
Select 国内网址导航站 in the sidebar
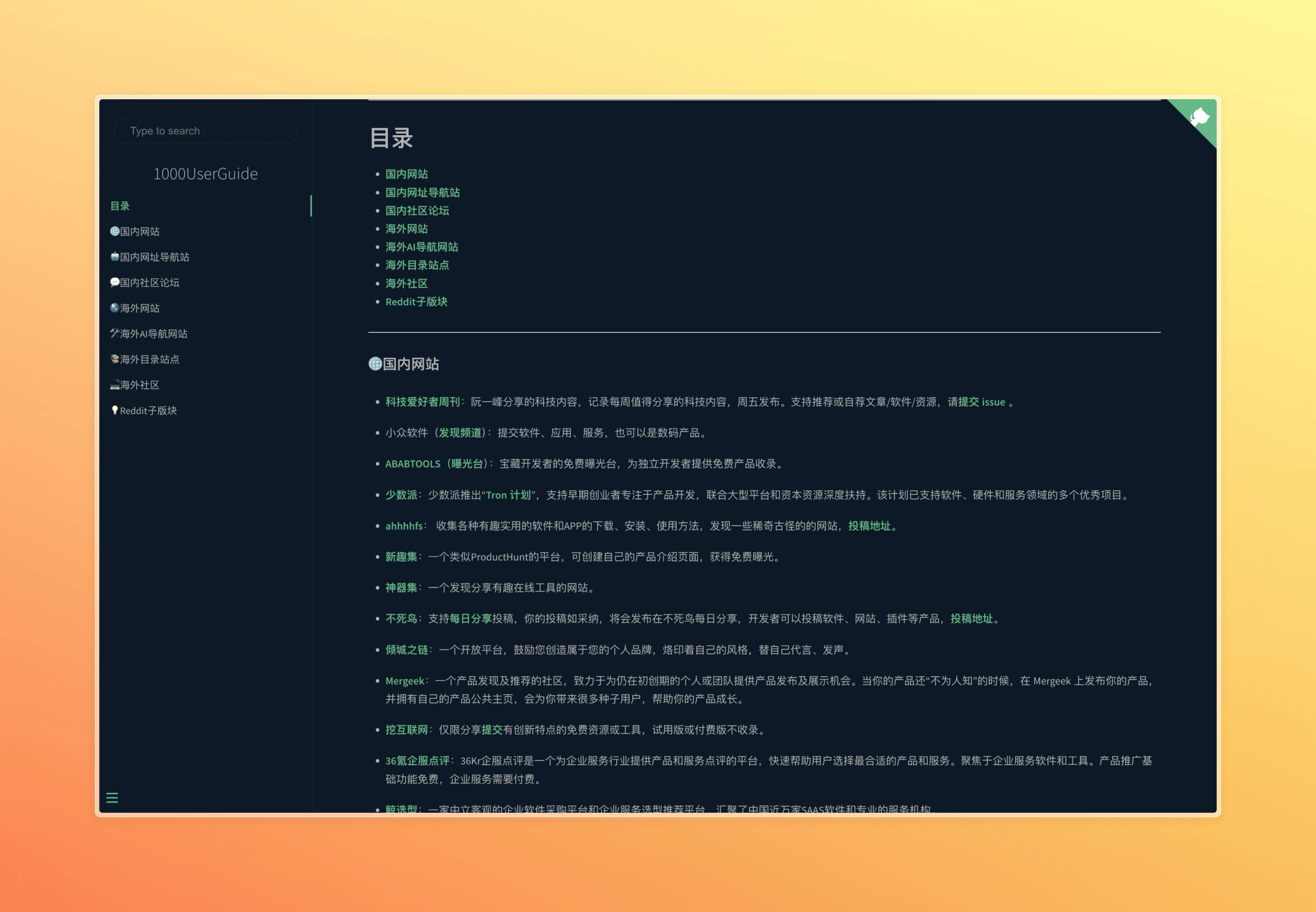(150, 257)
